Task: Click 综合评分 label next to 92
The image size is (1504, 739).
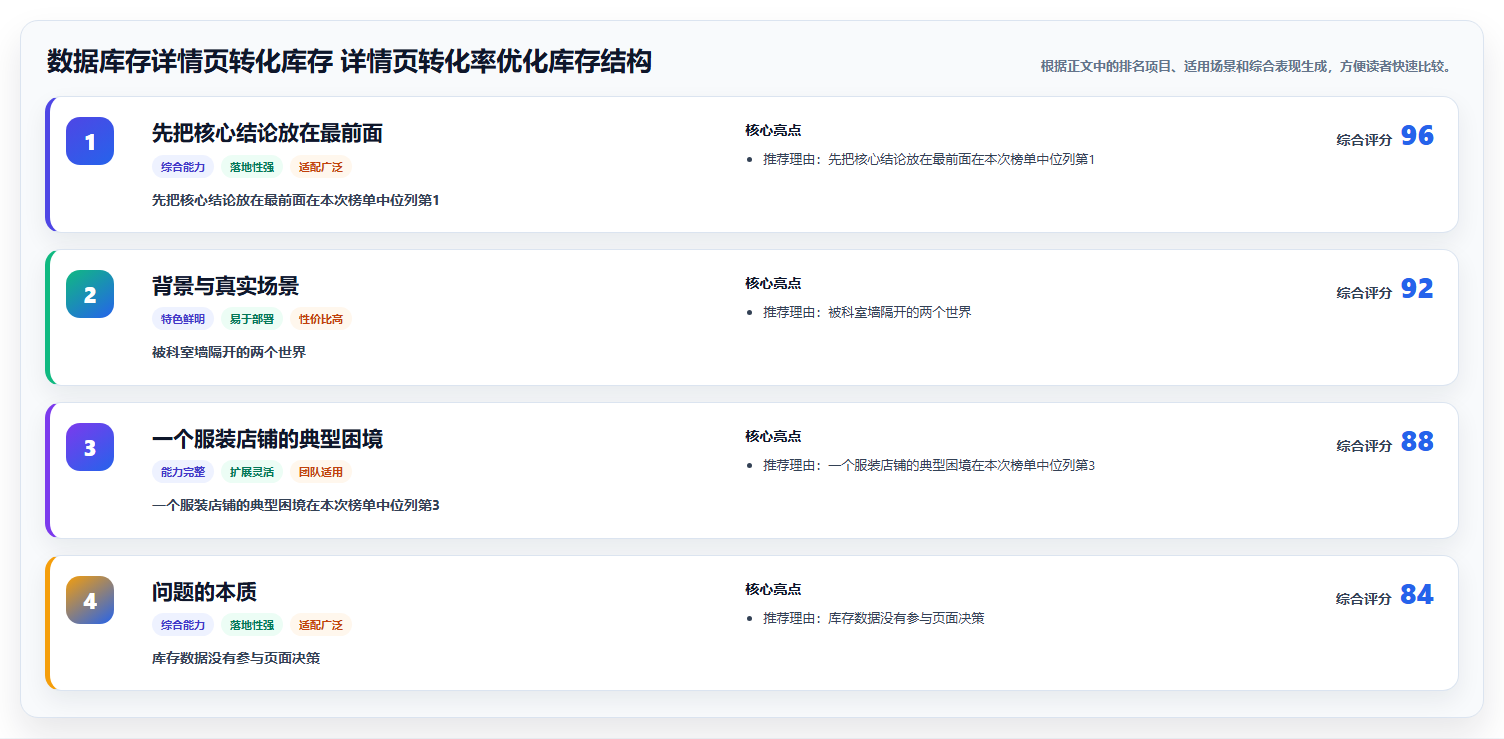Action: (x=1364, y=293)
